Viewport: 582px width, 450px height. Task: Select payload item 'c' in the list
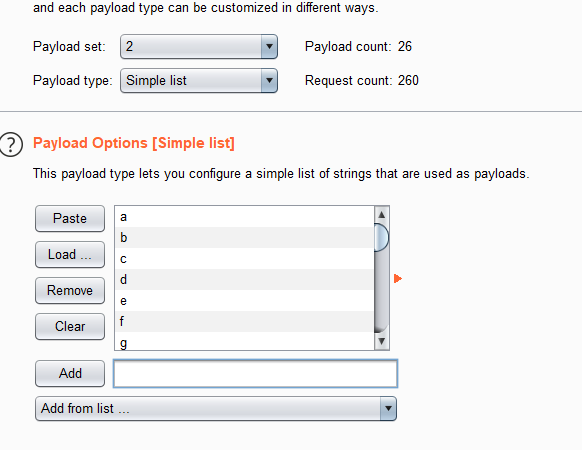coord(244,259)
